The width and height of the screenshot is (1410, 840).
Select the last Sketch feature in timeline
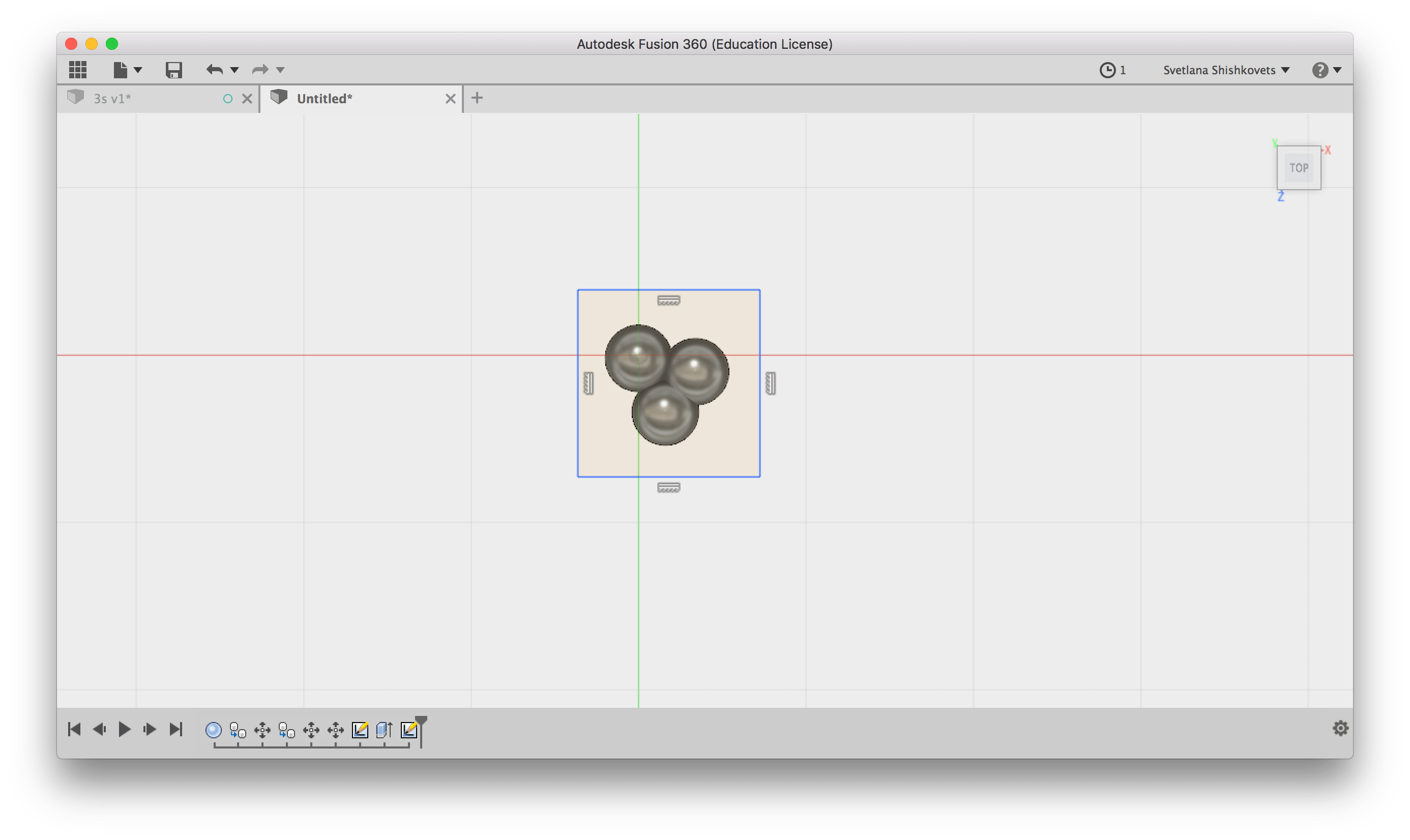point(408,730)
